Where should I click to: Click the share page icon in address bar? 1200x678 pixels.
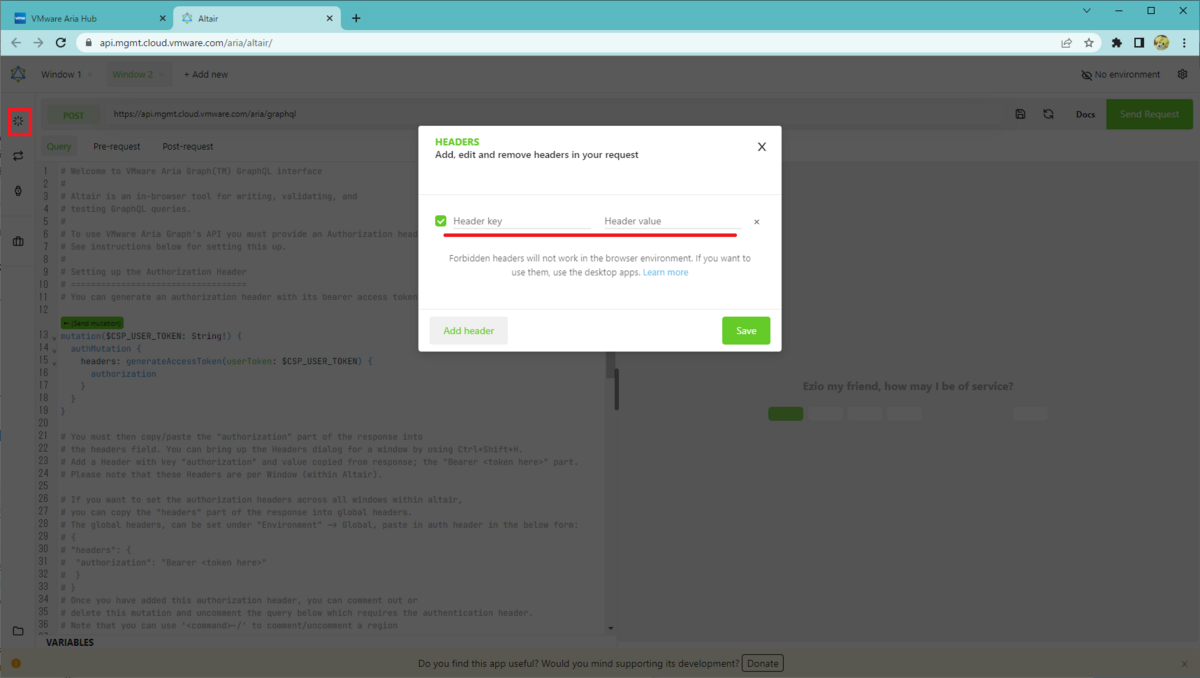(1067, 43)
